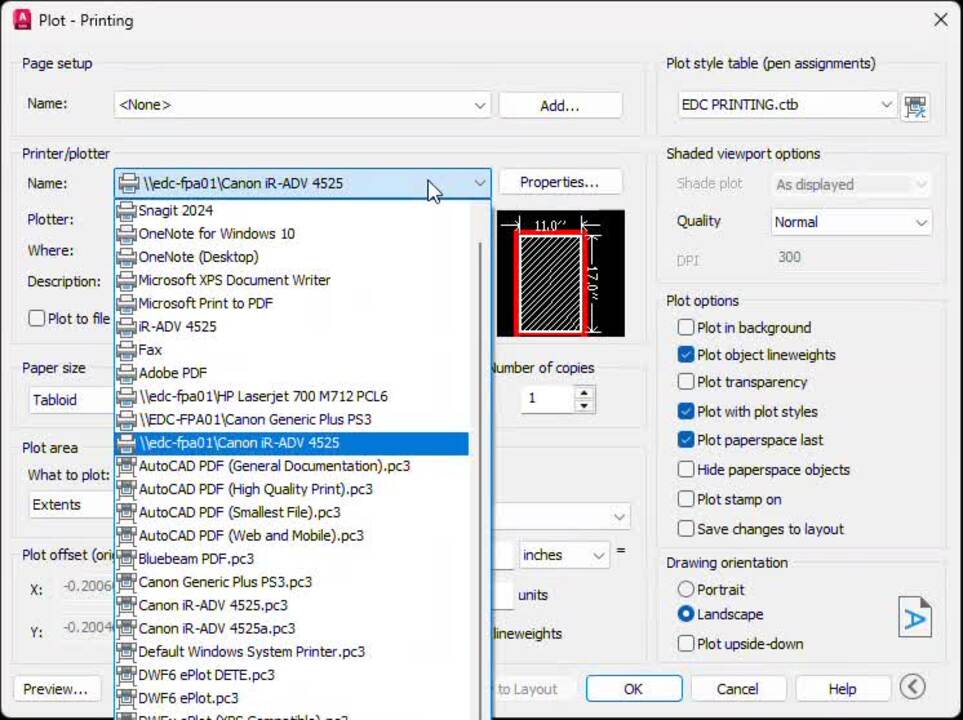Pick AutoCAD PDF (High Quality Print).pc3
This screenshot has height=720, width=963.
255,489
